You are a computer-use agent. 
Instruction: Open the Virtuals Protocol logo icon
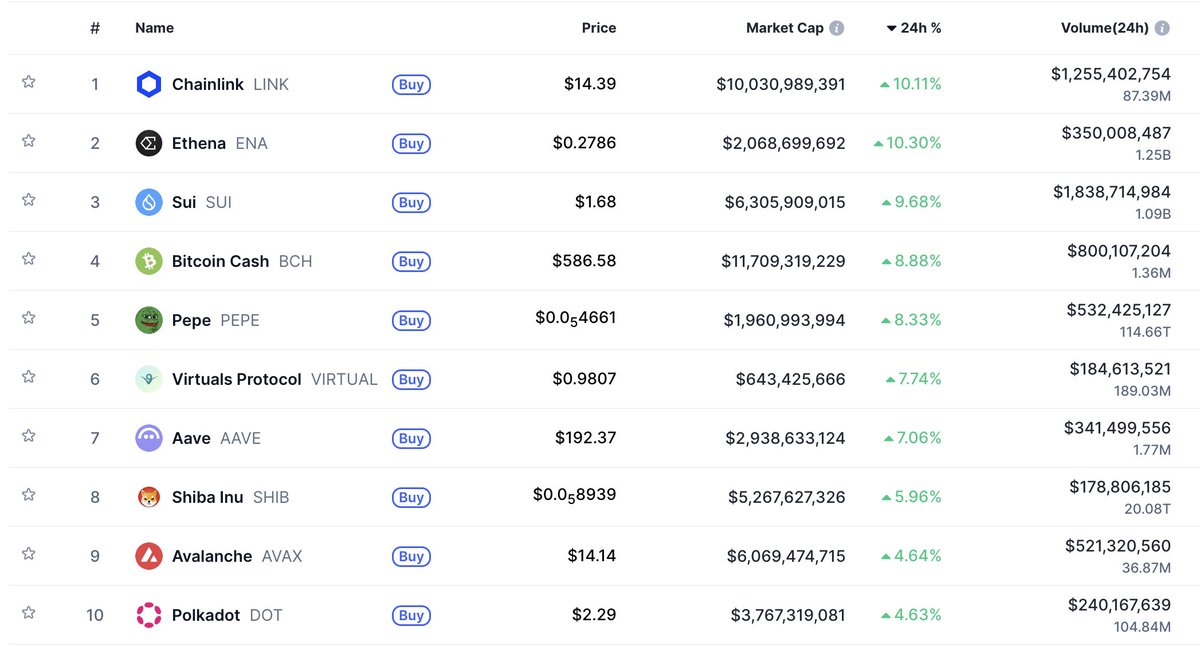click(148, 380)
